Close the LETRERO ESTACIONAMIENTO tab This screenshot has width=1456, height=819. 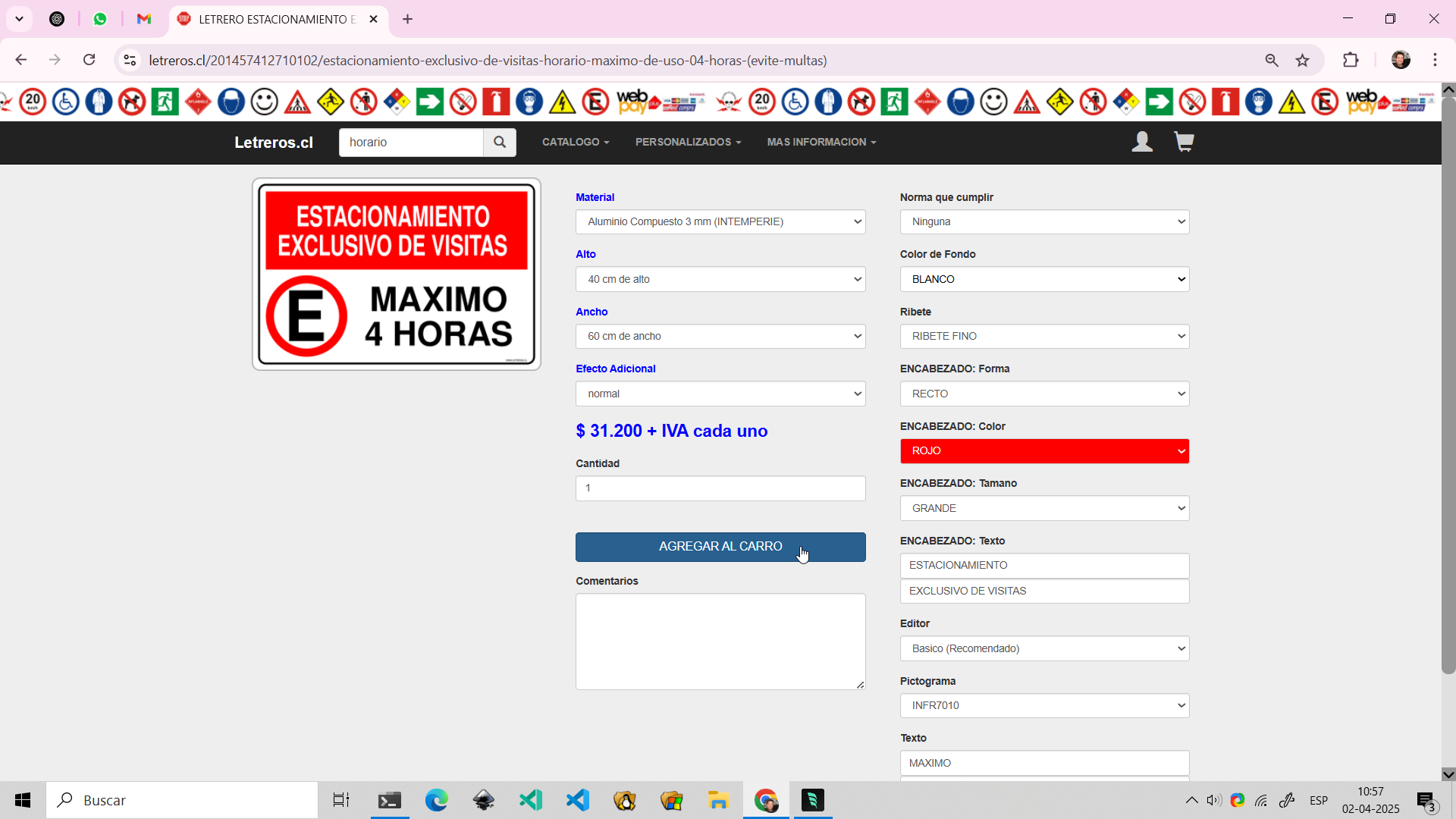(373, 19)
